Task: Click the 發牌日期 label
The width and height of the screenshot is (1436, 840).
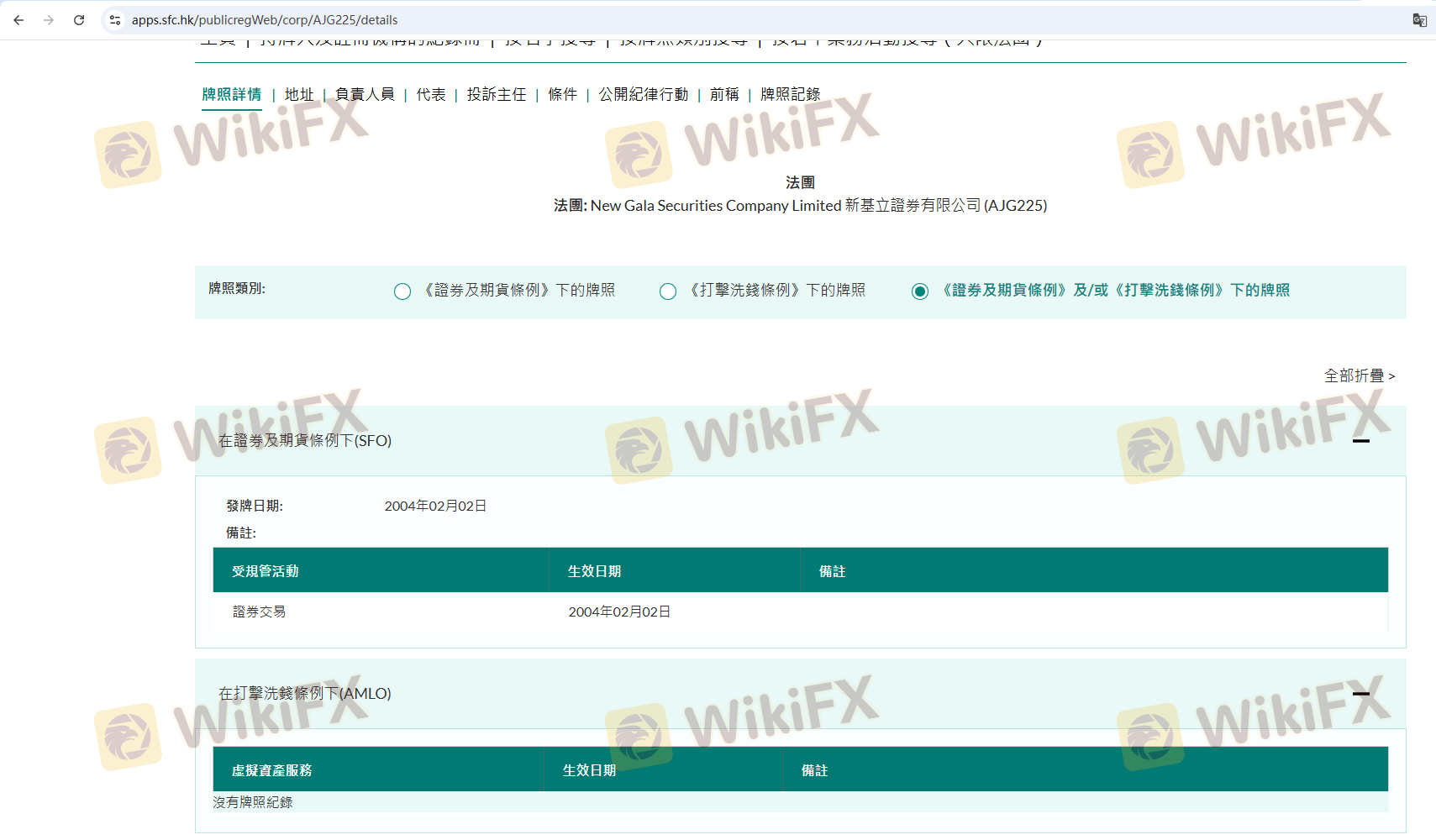Action: [255, 506]
